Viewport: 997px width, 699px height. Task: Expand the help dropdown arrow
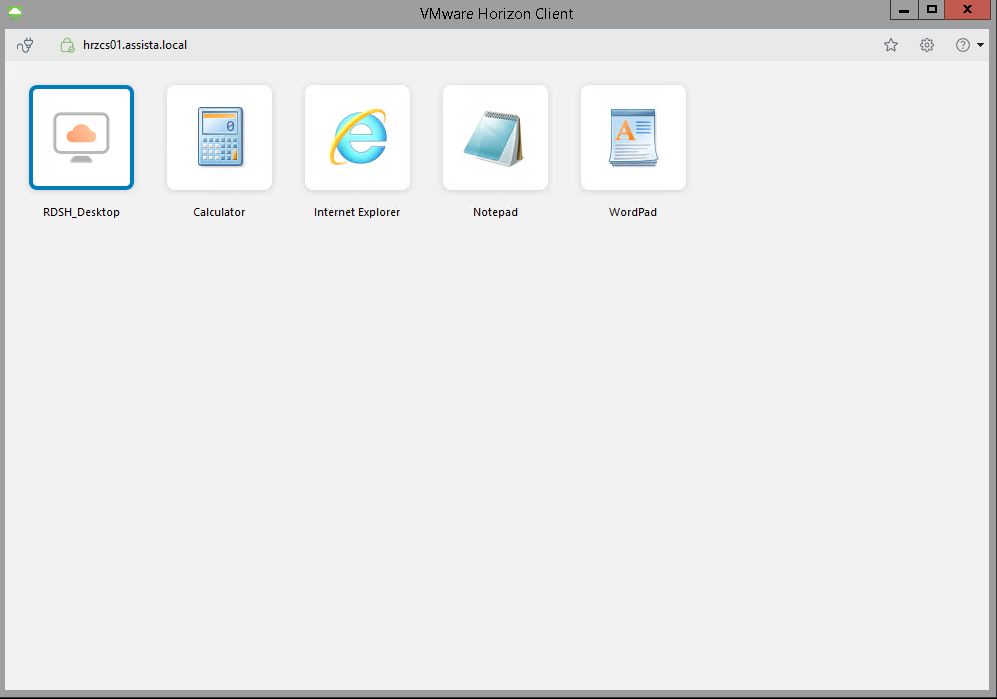(x=980, y=45)
